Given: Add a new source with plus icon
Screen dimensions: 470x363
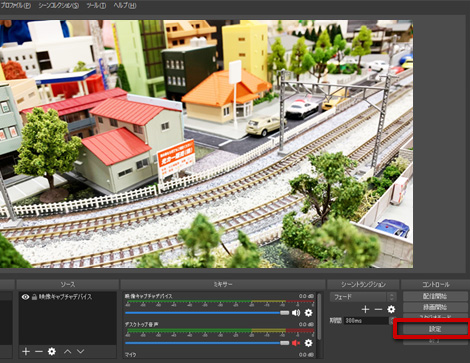Looking at the screenshot, I should point(26,351).
